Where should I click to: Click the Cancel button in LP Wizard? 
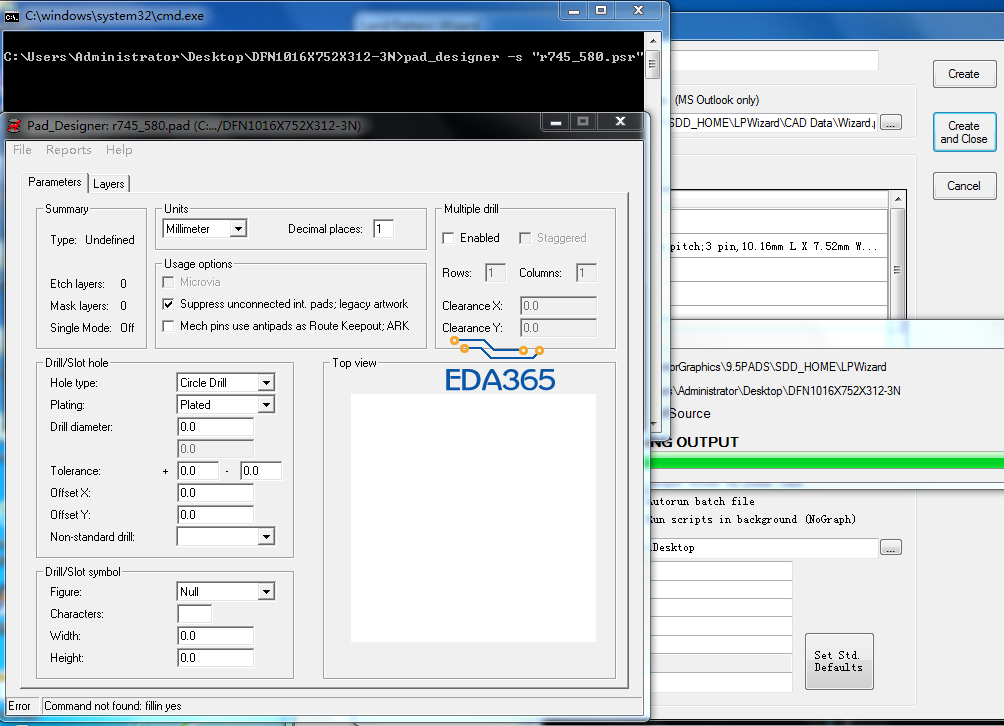point(964,186)
